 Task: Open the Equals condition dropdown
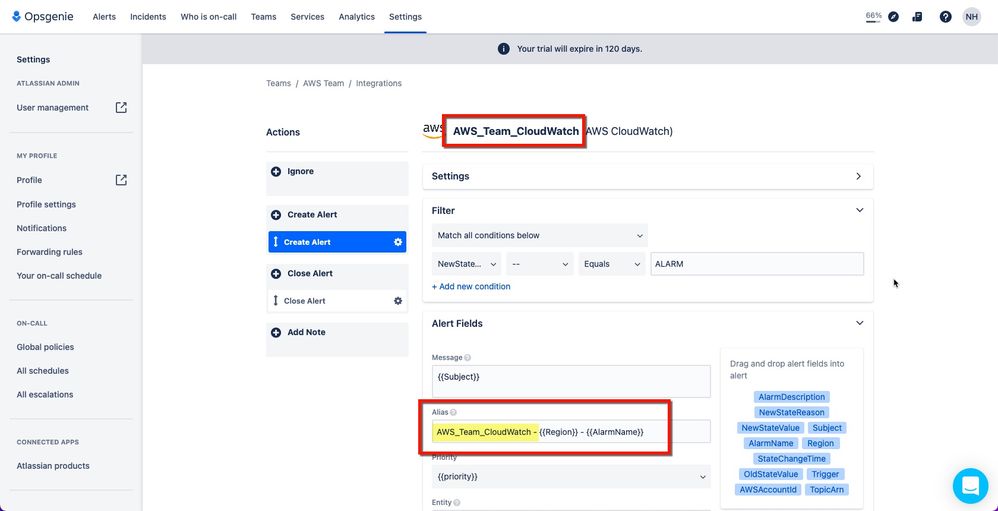(x=612, y=264)
